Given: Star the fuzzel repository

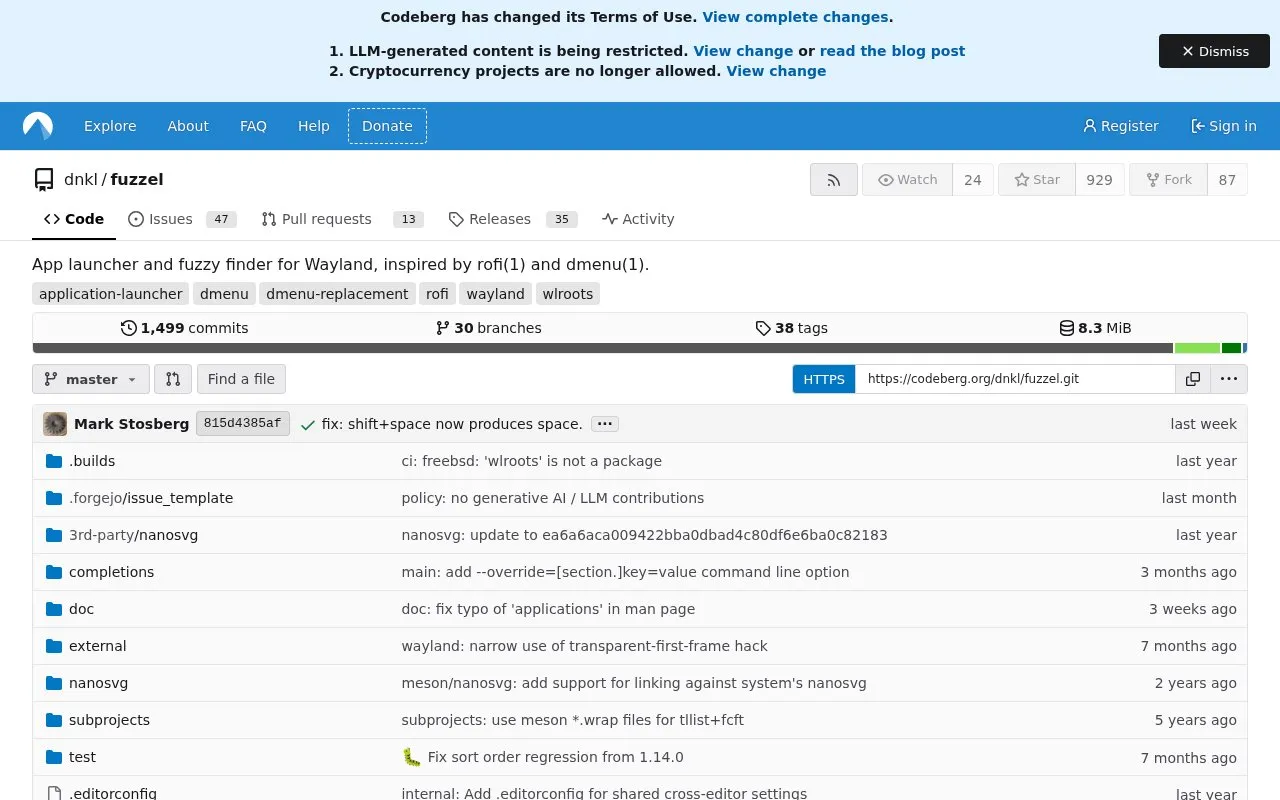Looking at the screenshot, I should [x=1037, y=180].
